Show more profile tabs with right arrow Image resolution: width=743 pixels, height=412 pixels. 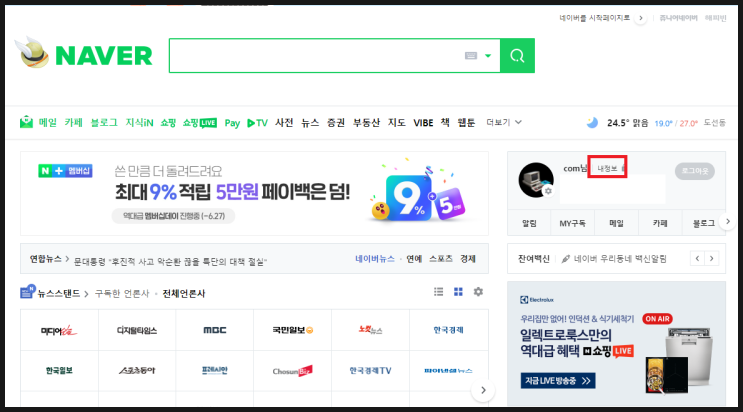coord(728,221)
